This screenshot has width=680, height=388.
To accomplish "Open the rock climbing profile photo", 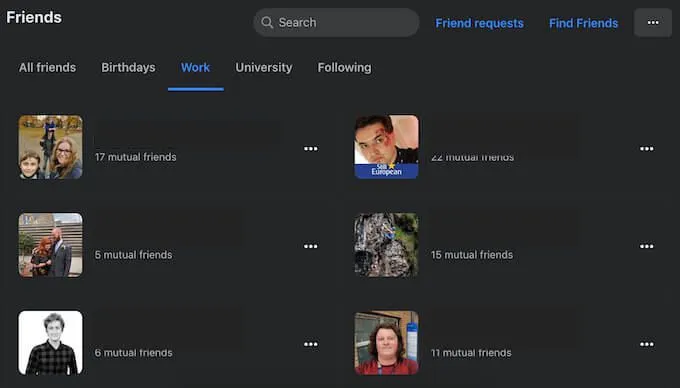I will point(386,245).
